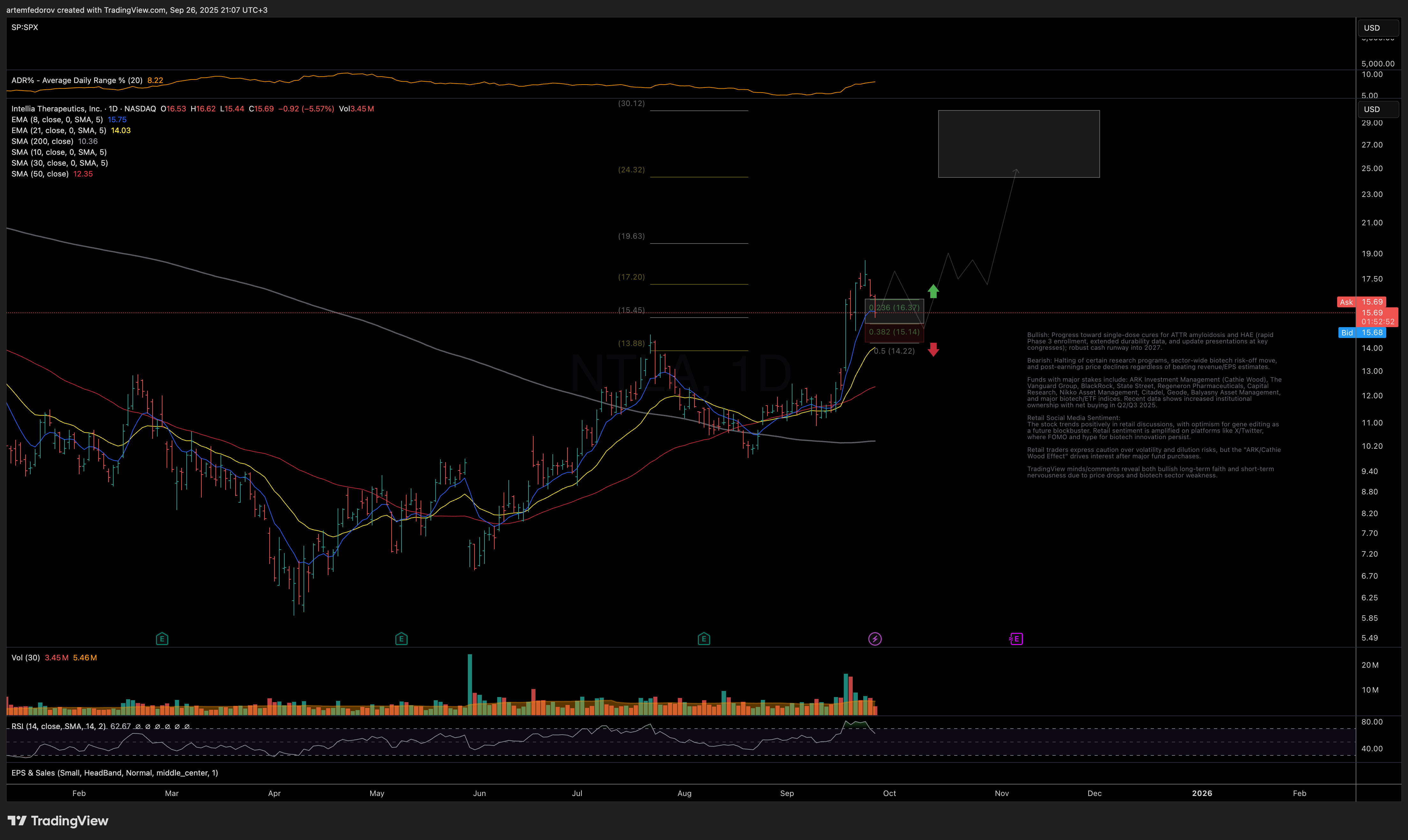Select the EMA (8, close, 0, SMA, 5) legend
The width and height of the screenshot is (1408, 840).
pos(57,119)
